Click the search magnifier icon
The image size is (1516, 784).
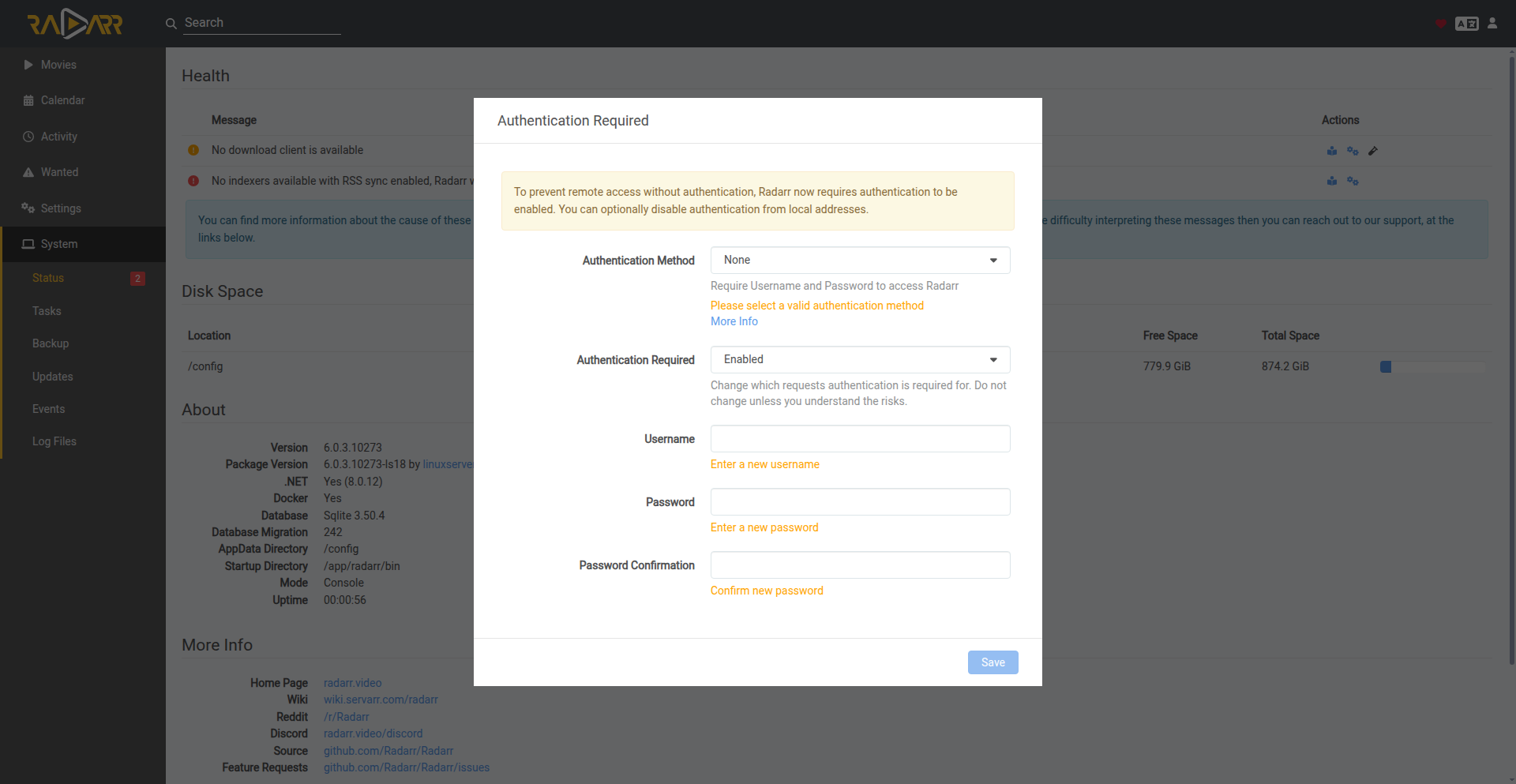point(171,24)
